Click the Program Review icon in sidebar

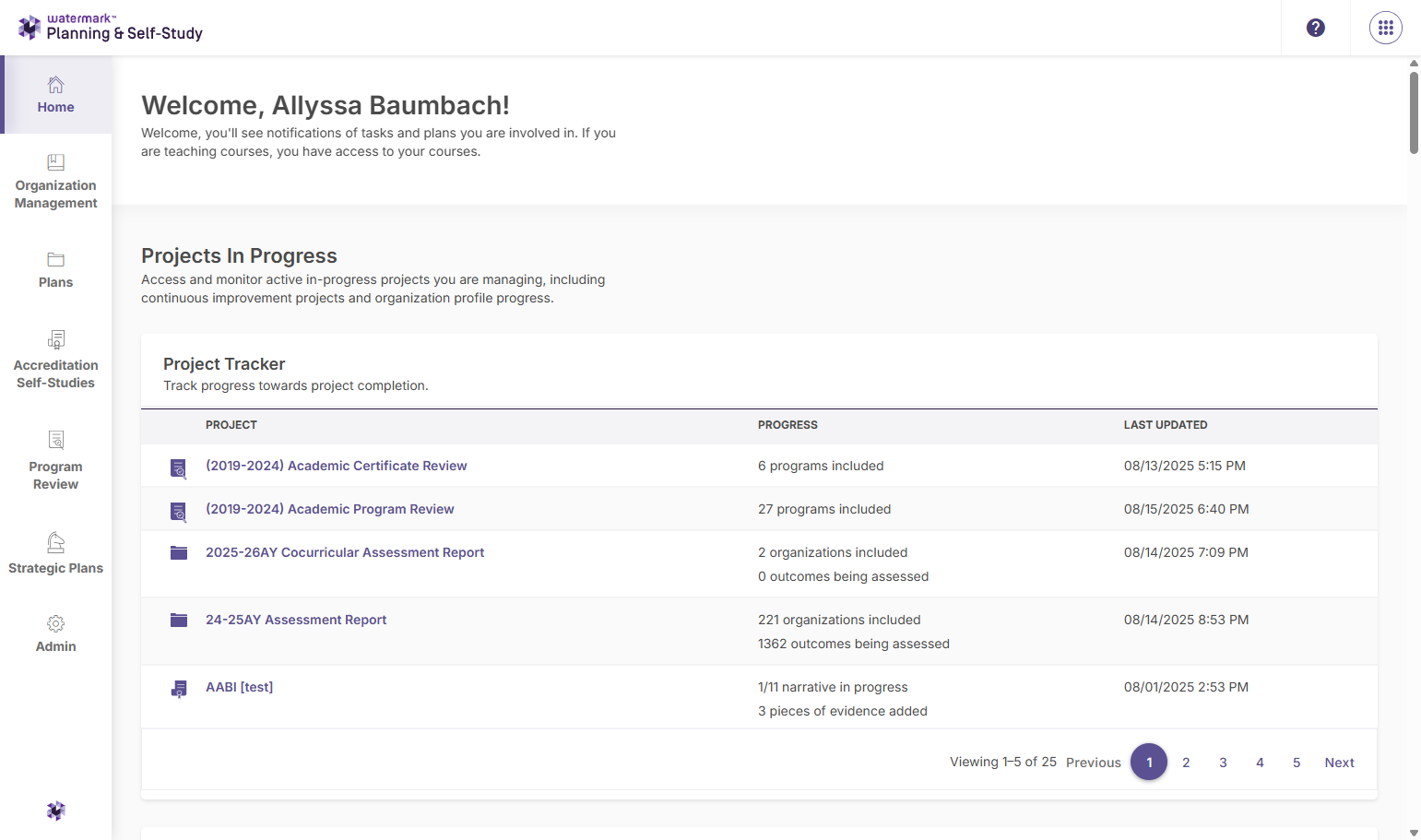coord(56,440)
